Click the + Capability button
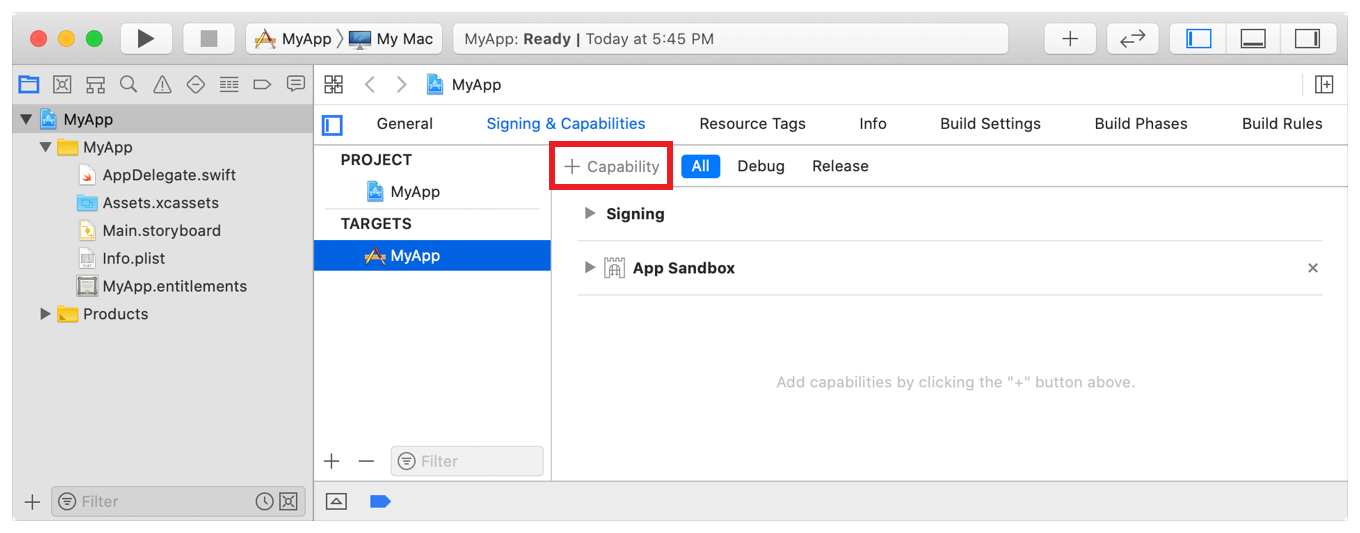This screenshot has height=533, width=1360. pos(611,167)
